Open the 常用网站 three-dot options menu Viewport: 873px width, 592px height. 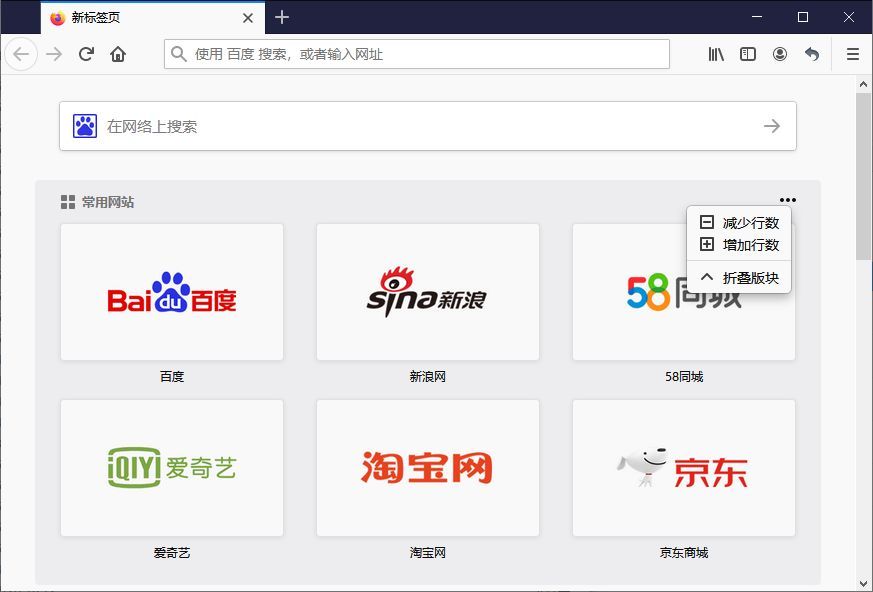(788, 200)
